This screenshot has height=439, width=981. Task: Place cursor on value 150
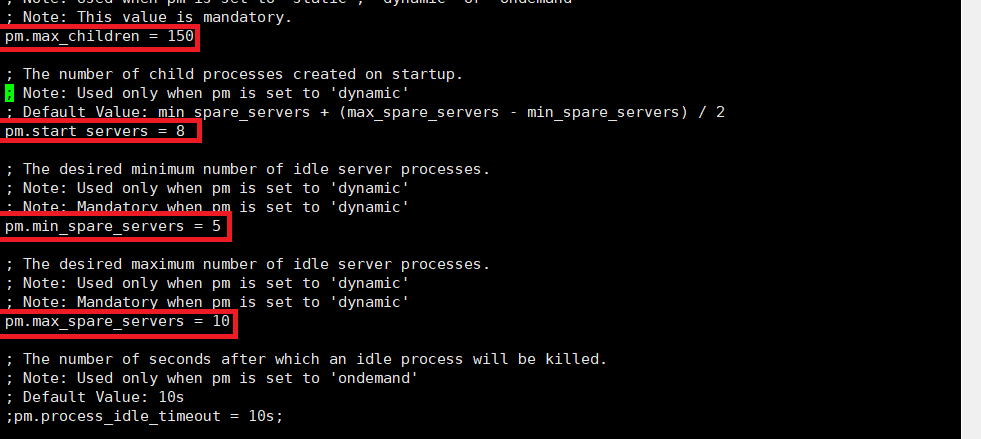[181, 36]
